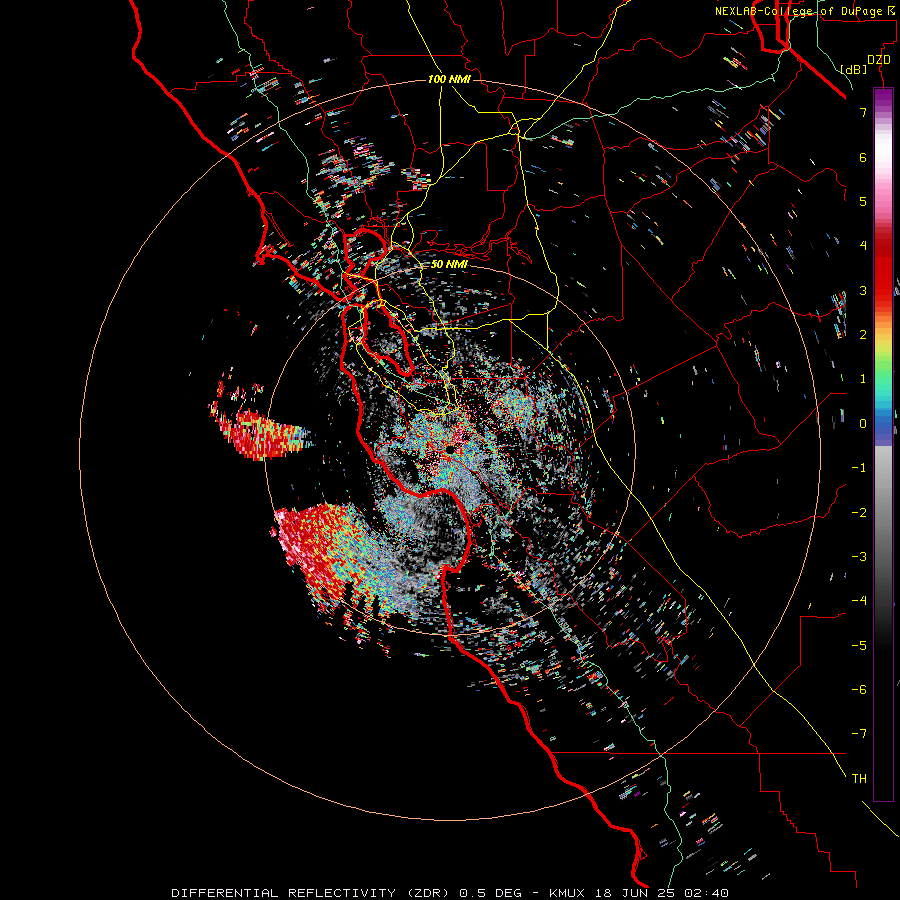Image resolution: width=900 pixels, height=900 pixels.
Task: Click the "2" value on the dB scale
Action: click(x=863, y=335)
